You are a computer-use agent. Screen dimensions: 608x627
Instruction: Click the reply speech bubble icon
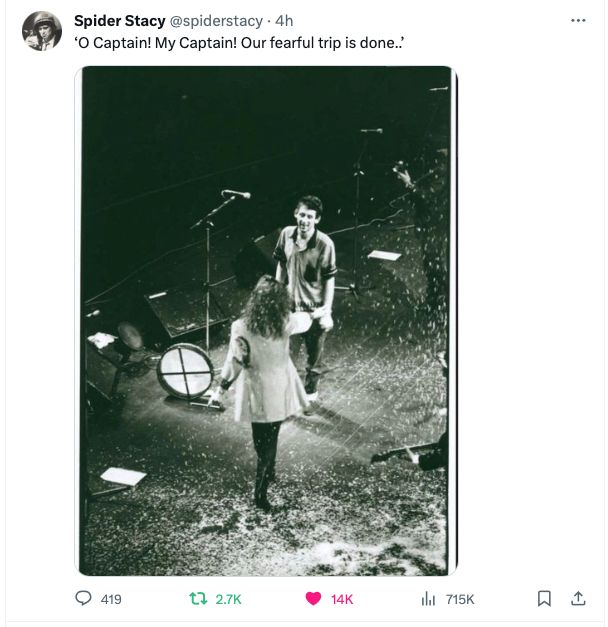[84, 599]
